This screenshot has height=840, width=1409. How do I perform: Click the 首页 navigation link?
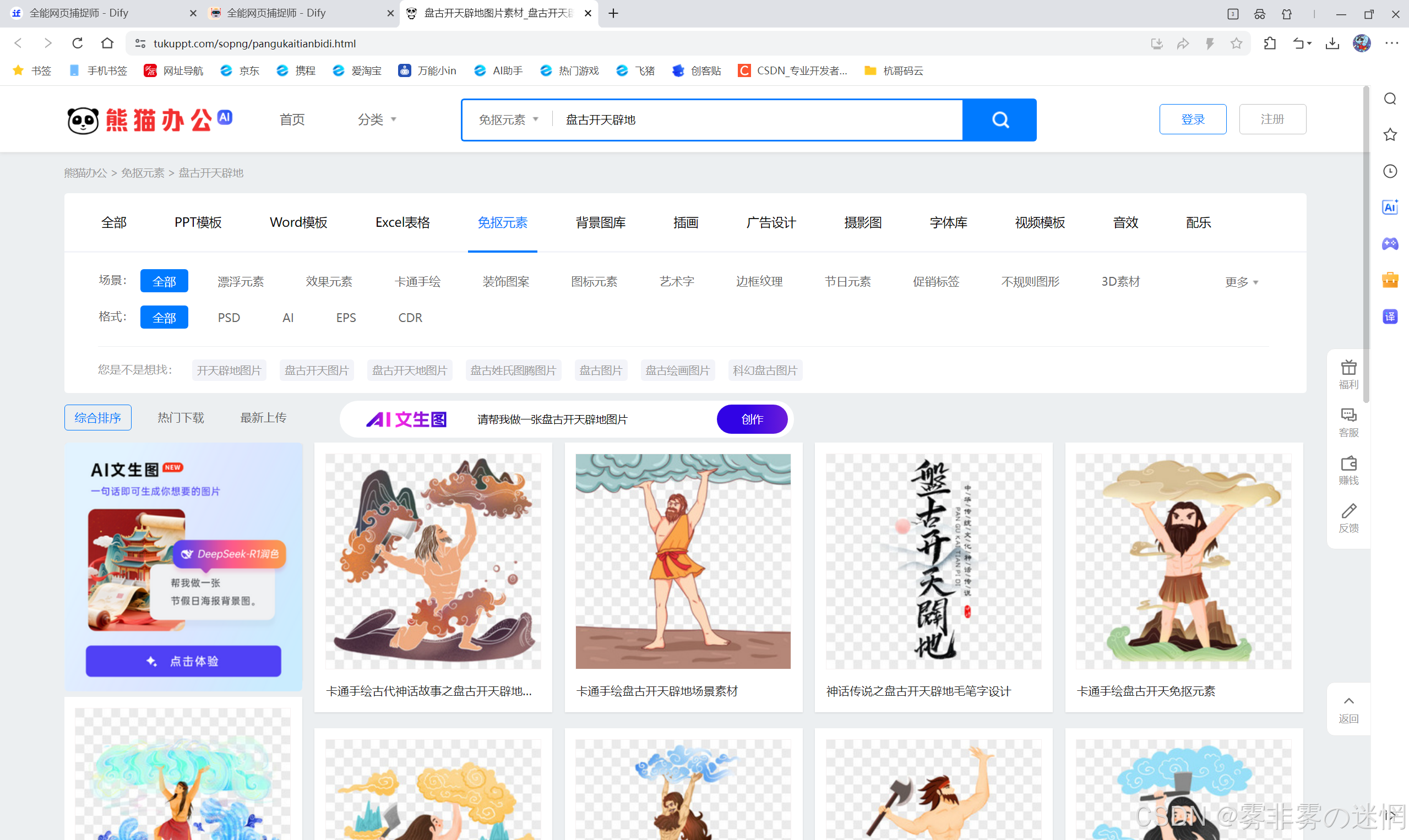292,119
